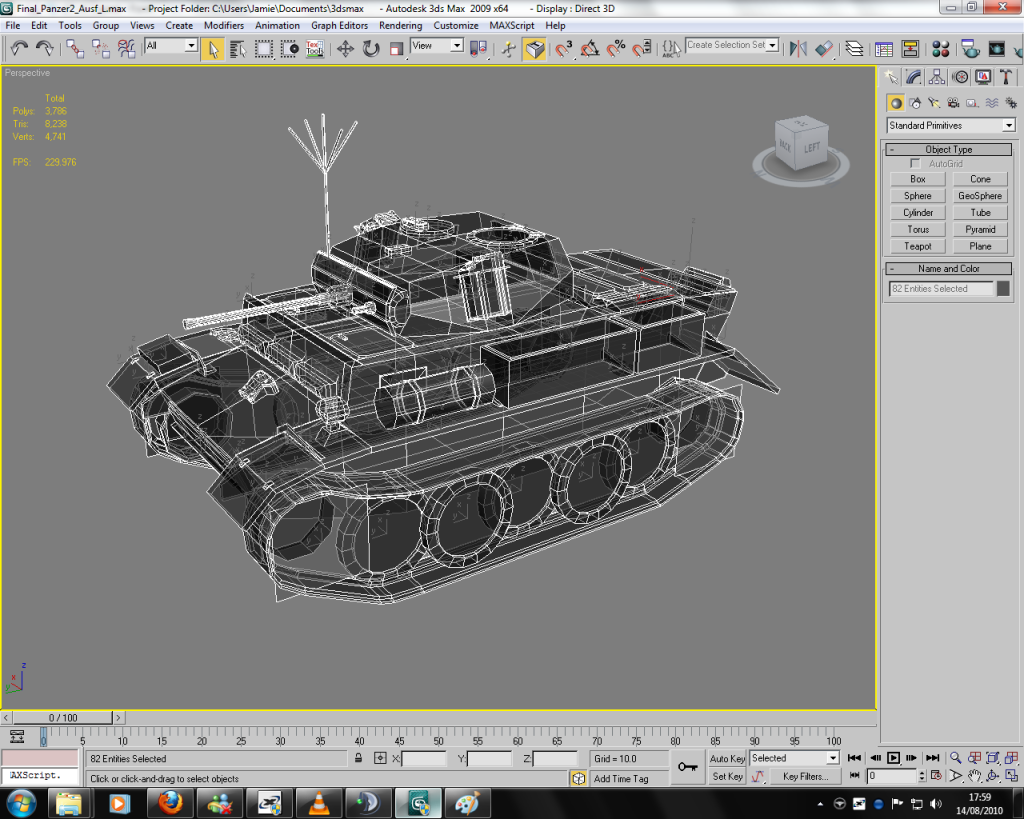Click the object color swatch
1024x819 pixels.
[1003, 288]
